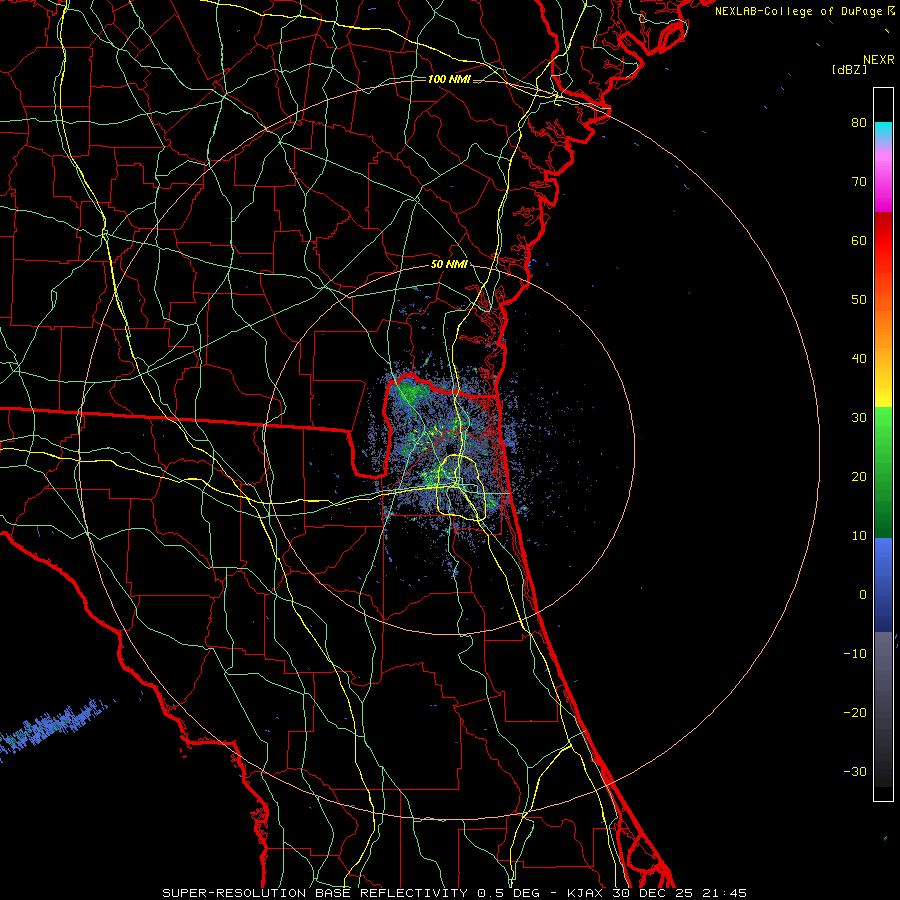The height and width of the screenshot is (900, 900).
Task: Select the 80 value on dBZ scale
Action: (x=859, y=122)
